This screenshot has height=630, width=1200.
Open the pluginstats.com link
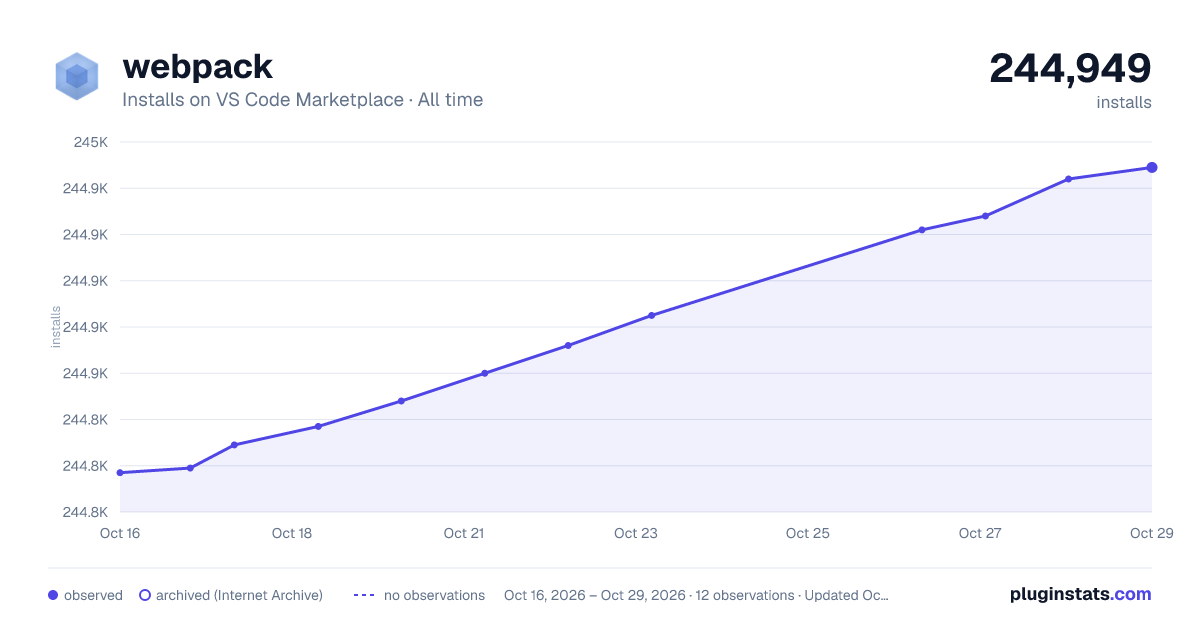[1080, 594]
